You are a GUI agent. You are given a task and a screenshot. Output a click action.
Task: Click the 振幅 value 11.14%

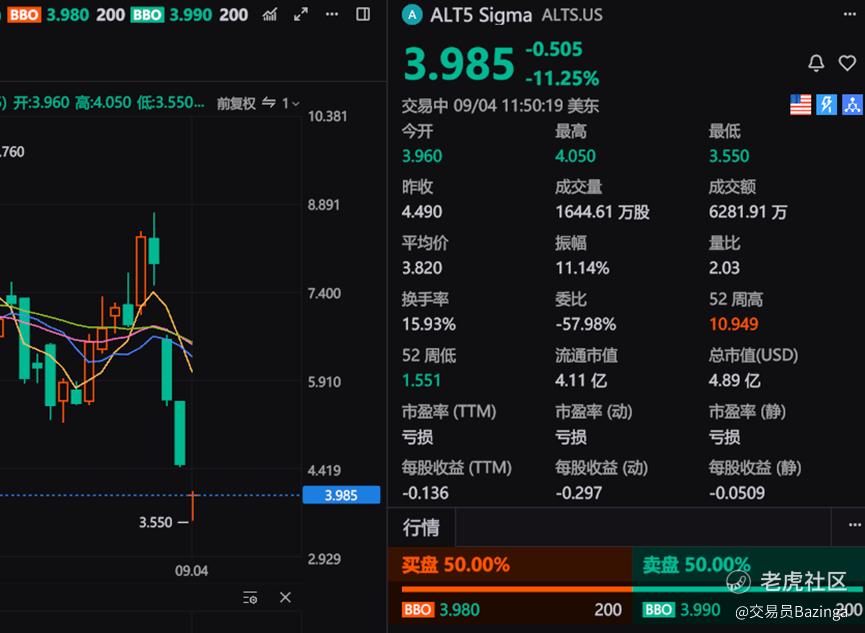pos(582,268)
